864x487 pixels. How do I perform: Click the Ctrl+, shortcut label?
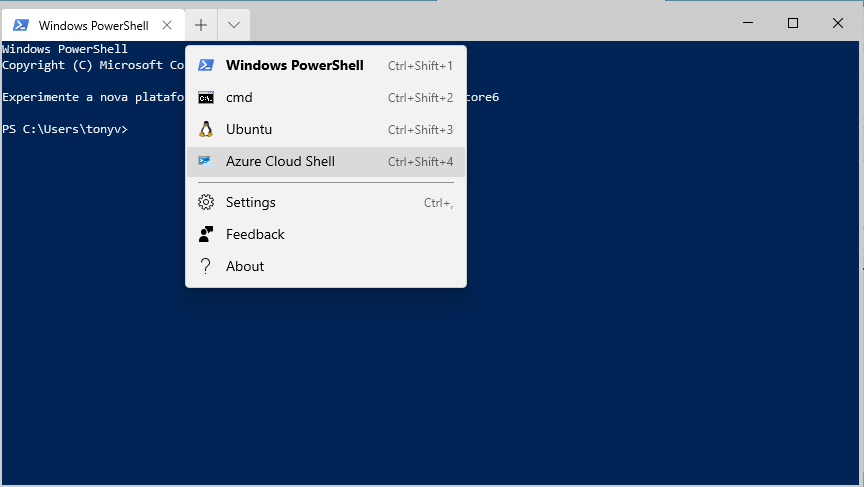click(439, 203)
